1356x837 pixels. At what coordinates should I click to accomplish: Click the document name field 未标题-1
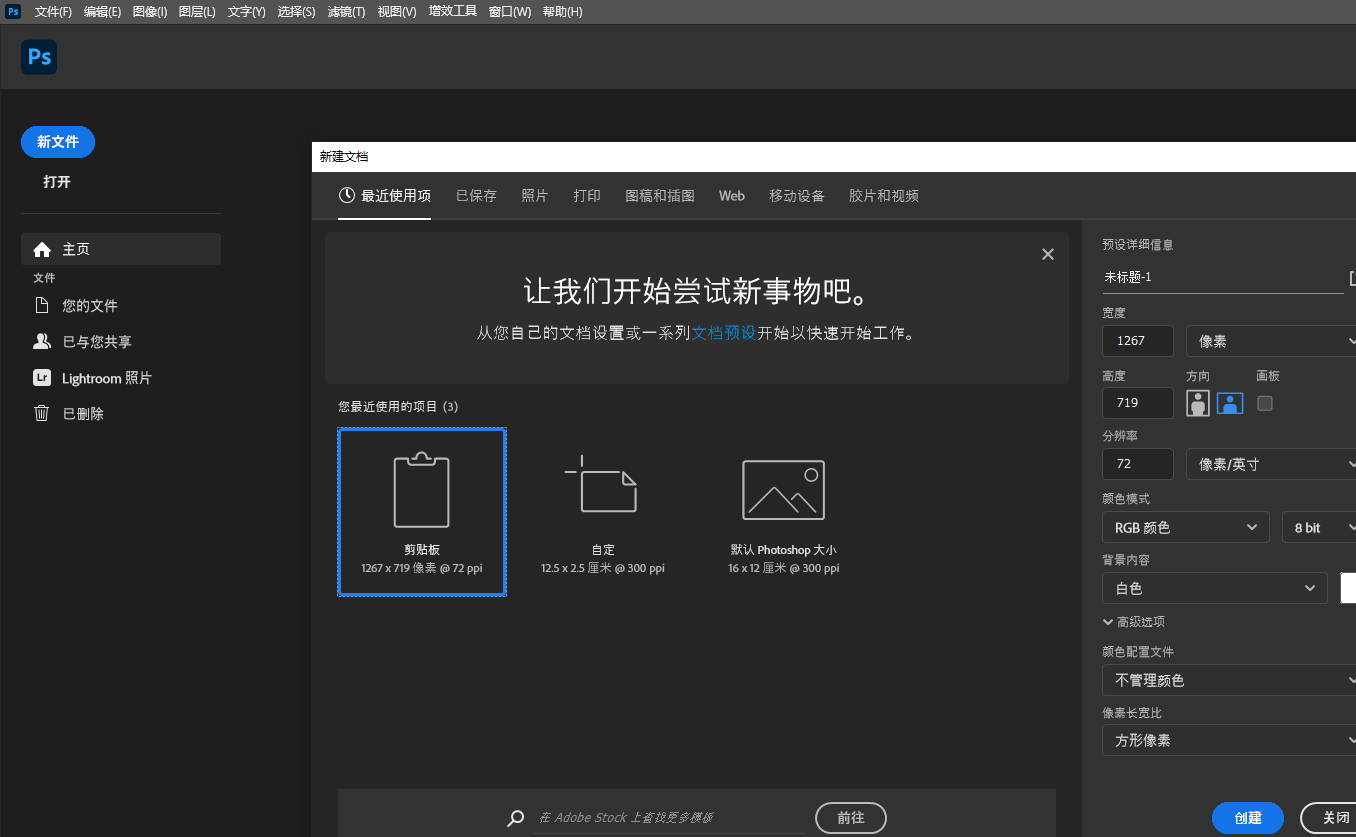1223,277
